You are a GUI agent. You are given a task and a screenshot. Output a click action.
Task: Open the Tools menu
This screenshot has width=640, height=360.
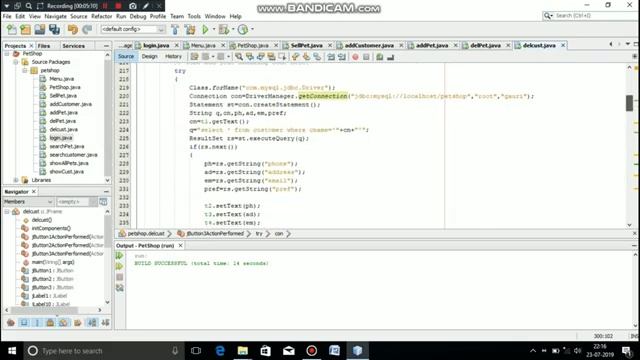pos(194,16)
